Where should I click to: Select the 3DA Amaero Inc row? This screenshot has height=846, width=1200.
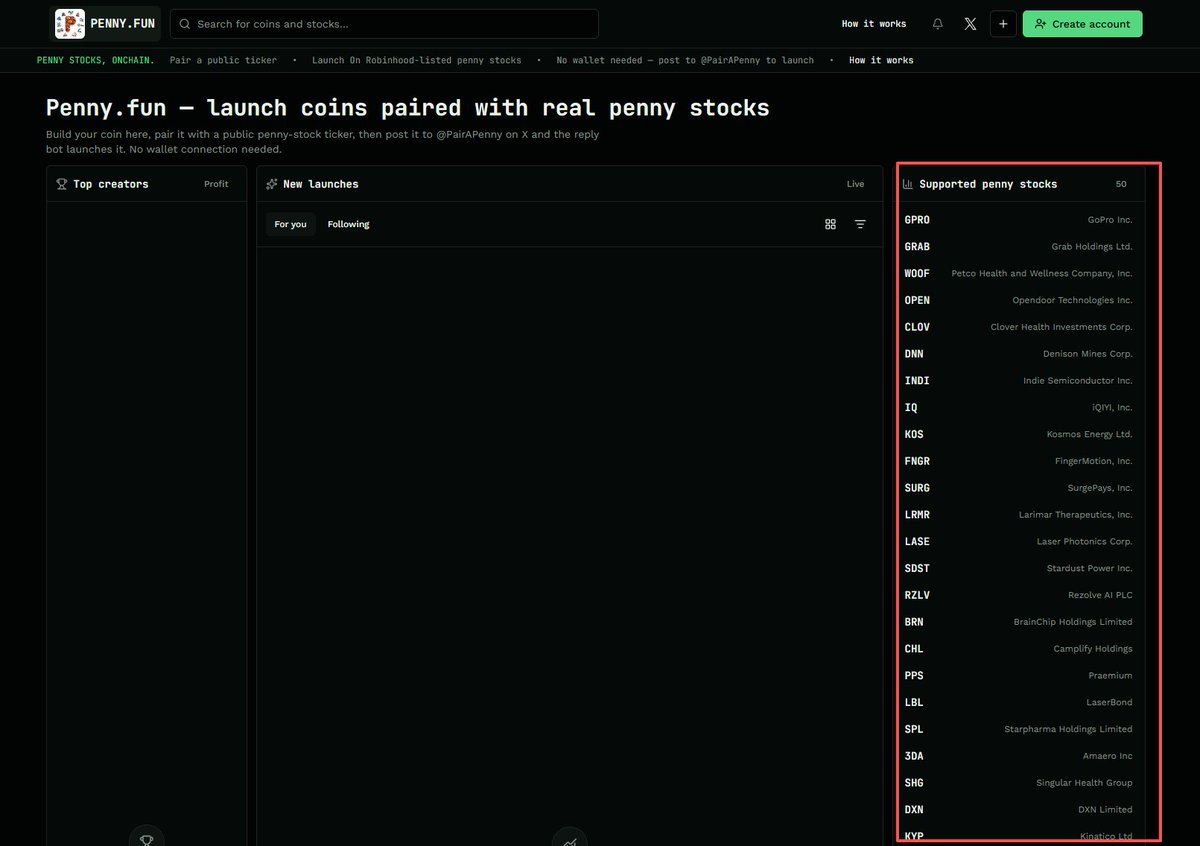point(1018,756)
